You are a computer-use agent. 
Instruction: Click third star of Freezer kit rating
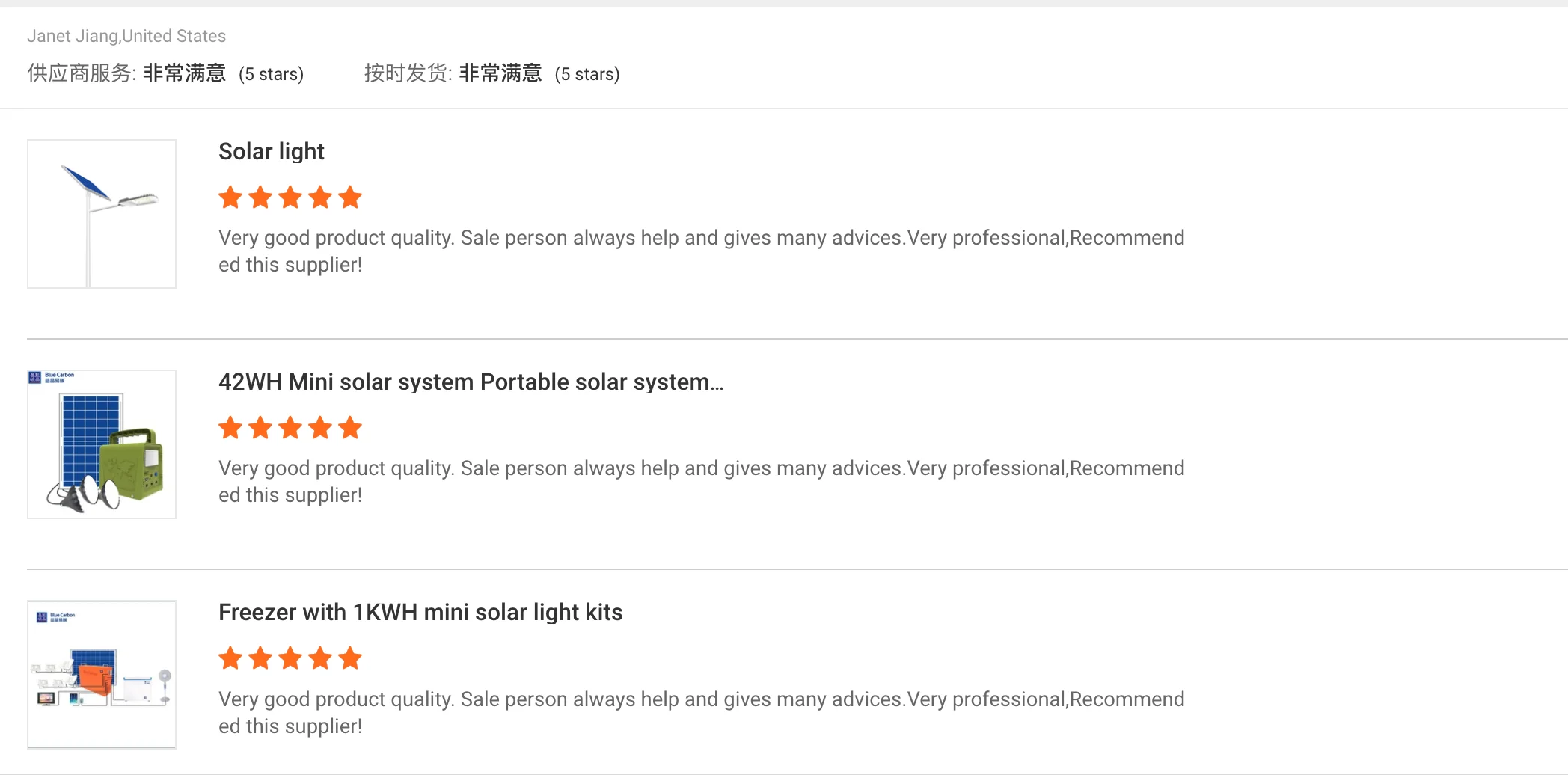[x=290, y=658]
